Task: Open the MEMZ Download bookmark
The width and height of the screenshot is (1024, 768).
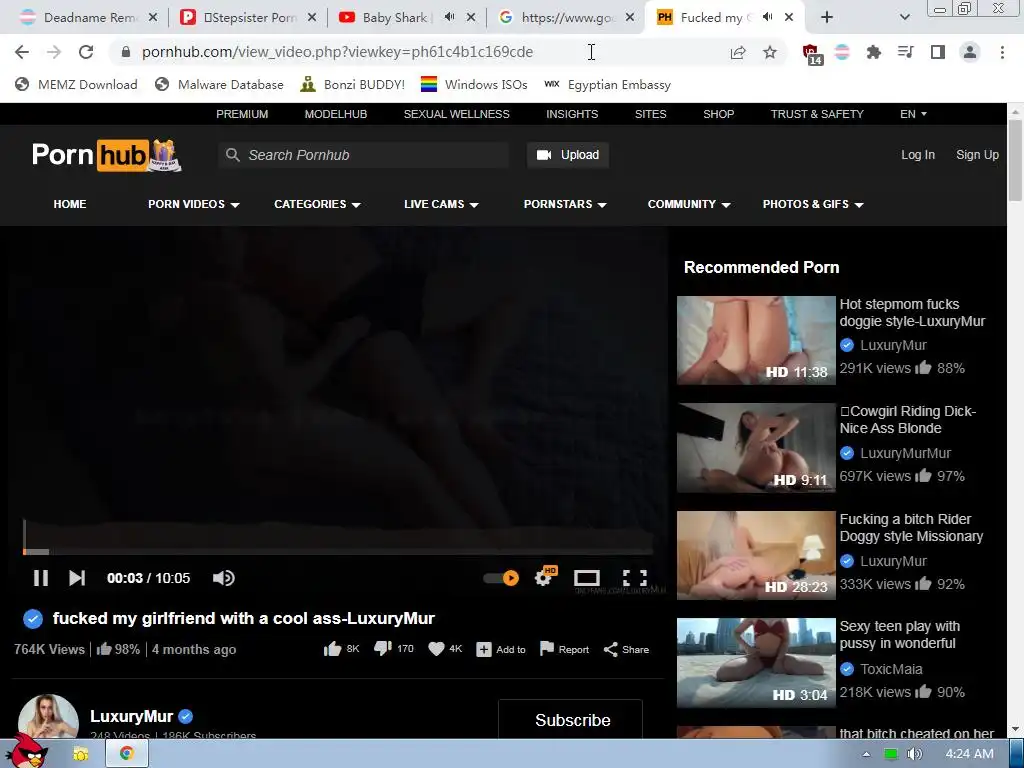Action: click(76, 85)
